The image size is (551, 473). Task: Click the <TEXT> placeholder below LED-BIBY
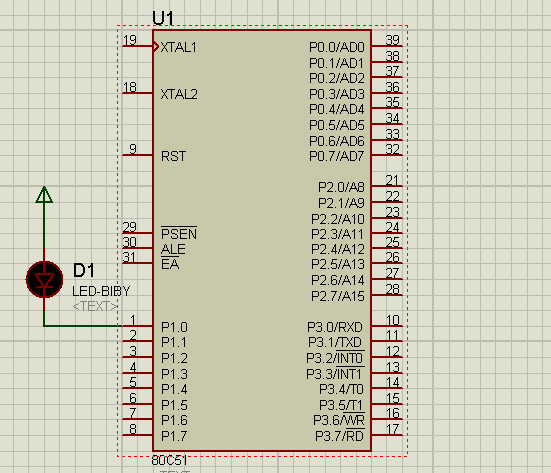point(95,307)
